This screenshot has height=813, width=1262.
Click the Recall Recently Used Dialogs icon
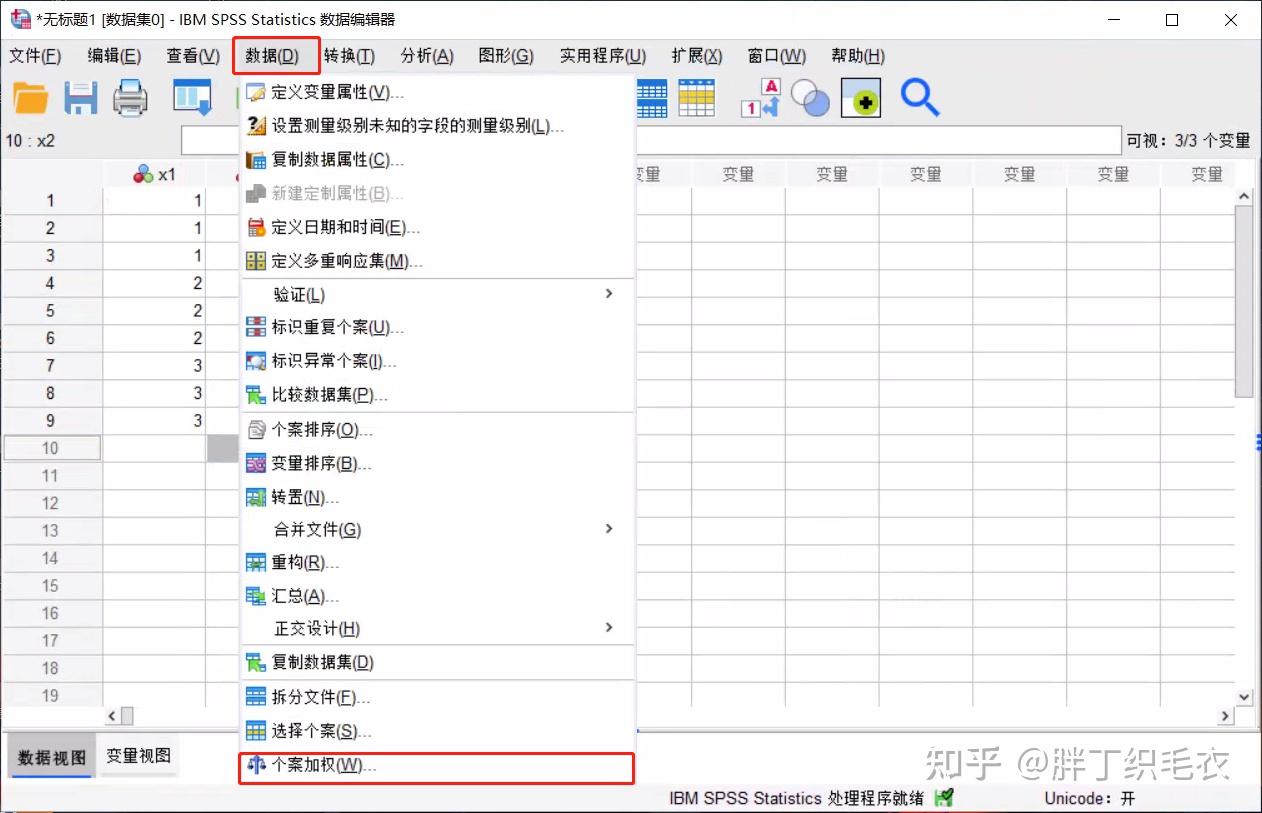tap(192, 98)
